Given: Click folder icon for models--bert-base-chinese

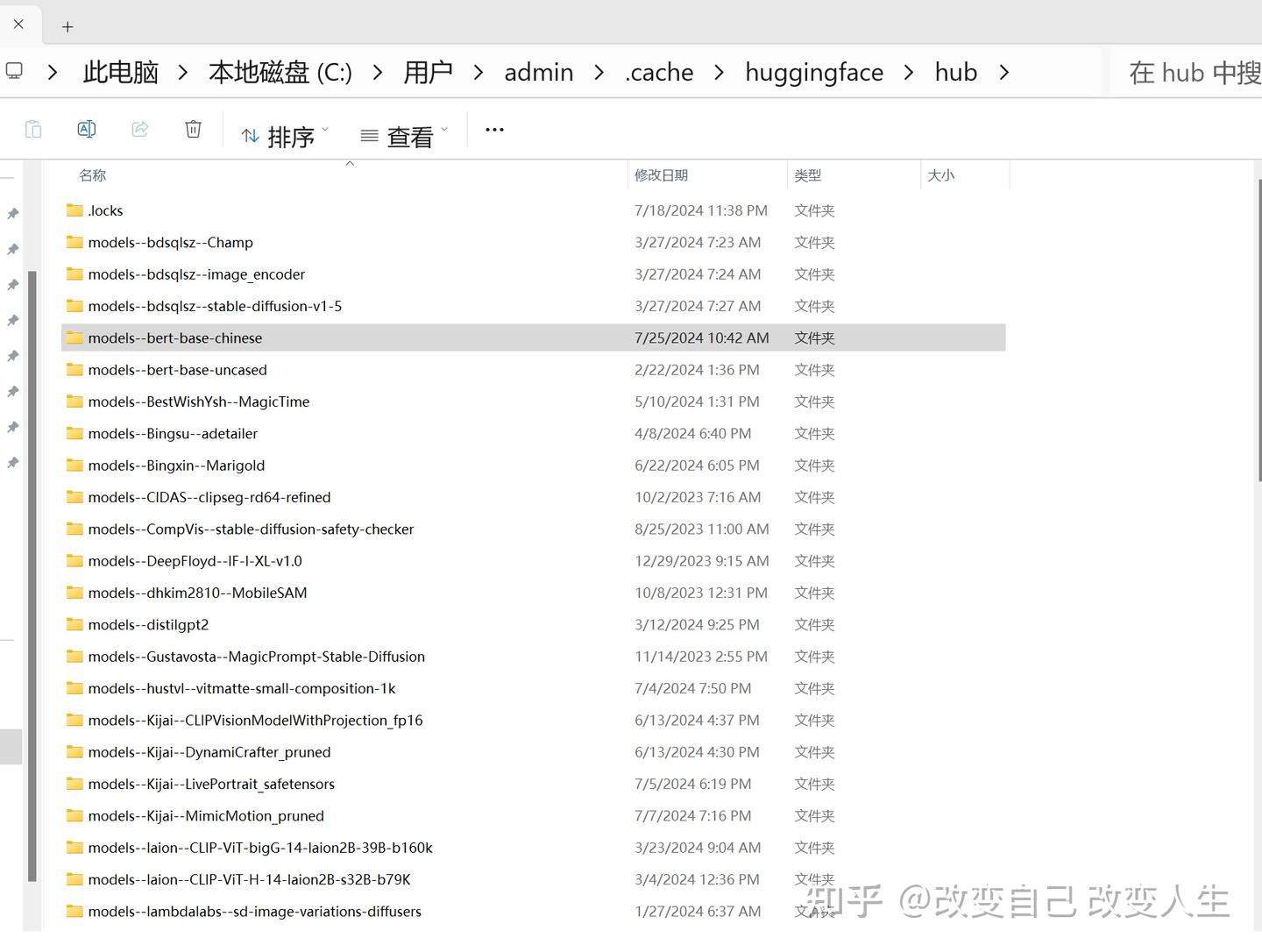Looking at the screenshot, I should 74,337.
